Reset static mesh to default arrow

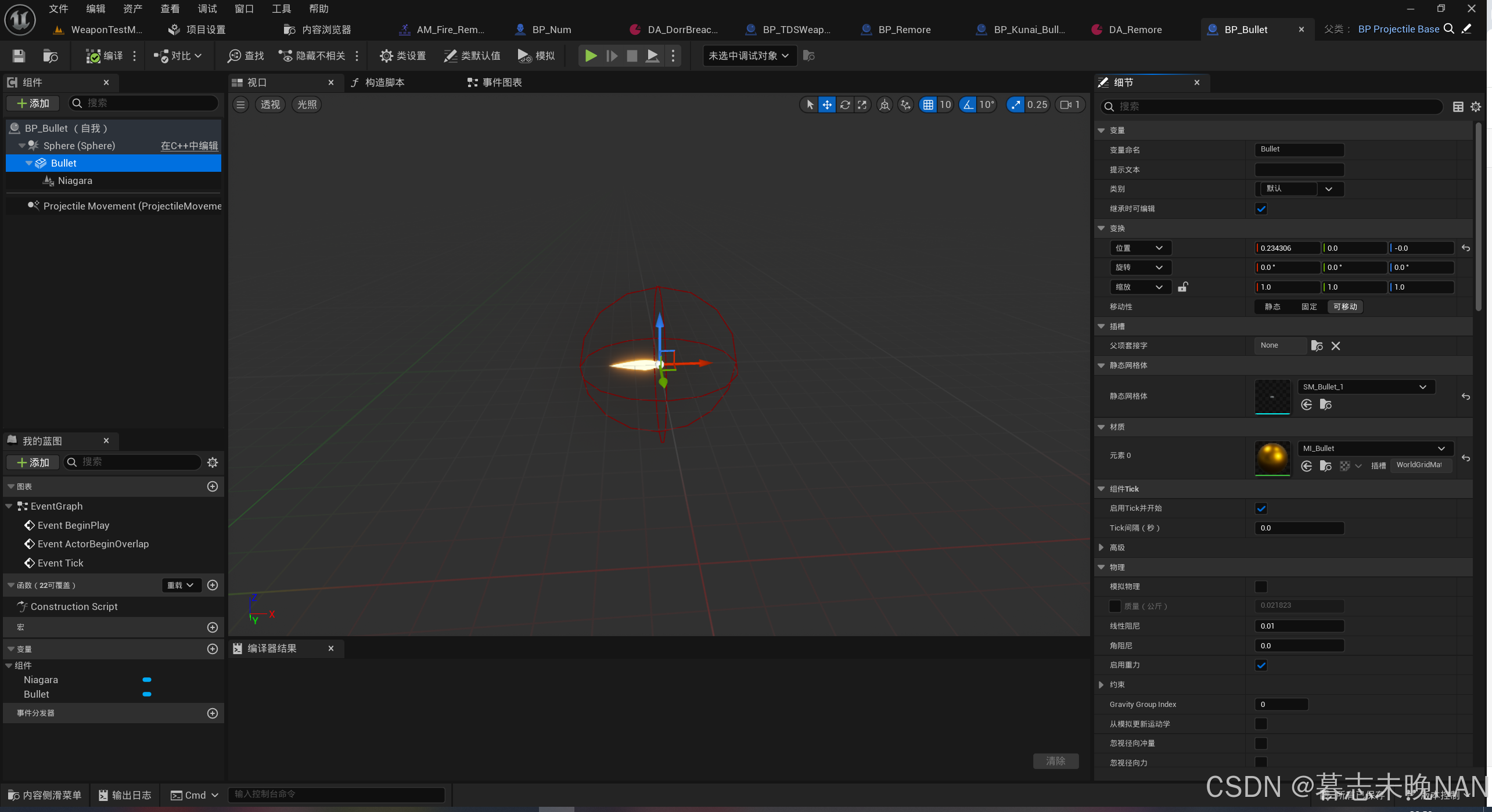click(1466, 396)
